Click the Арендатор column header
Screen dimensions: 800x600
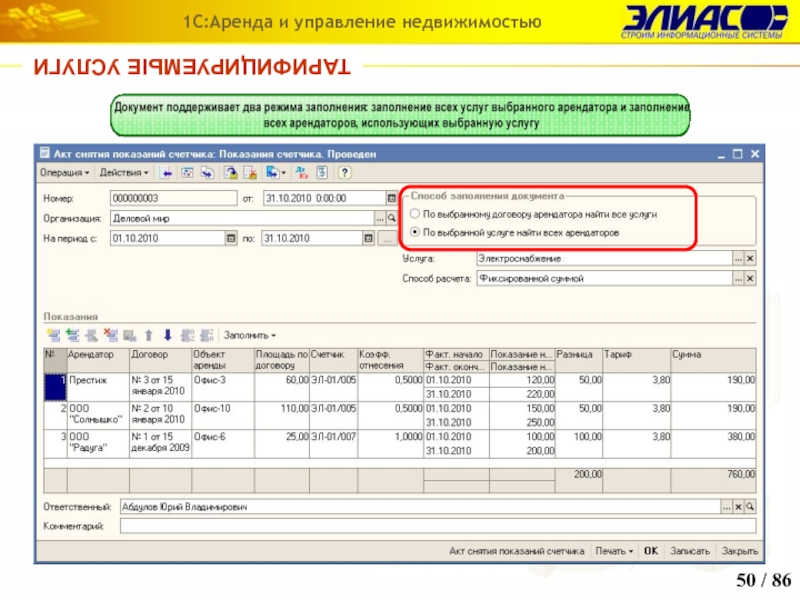[98, 360]
